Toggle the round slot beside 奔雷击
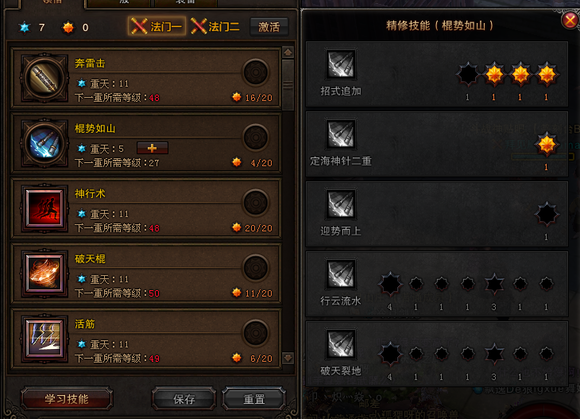This screenshot has height=419, width=580. click(256, 72)
